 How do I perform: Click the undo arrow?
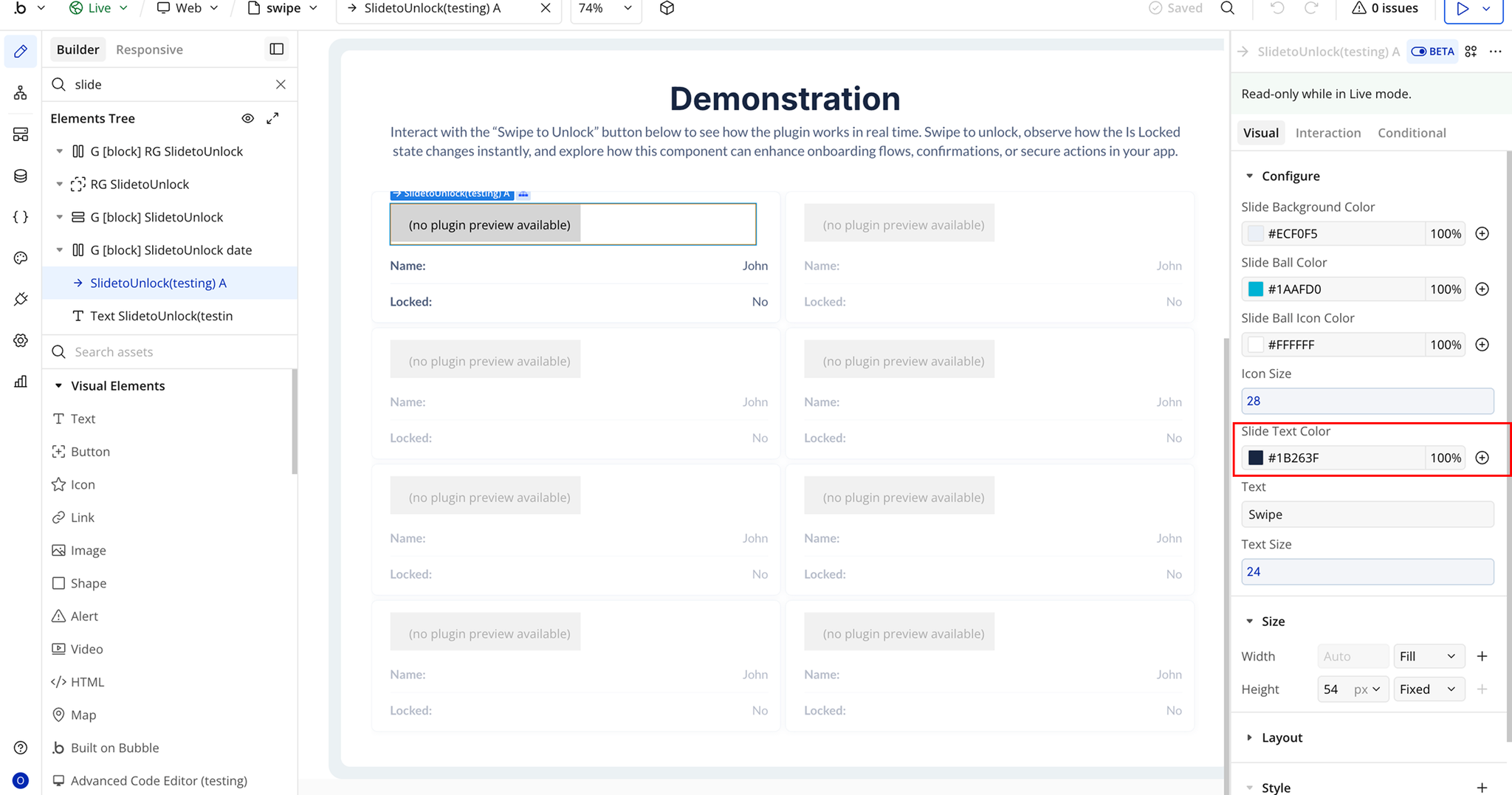click(x=1277, y=8)
